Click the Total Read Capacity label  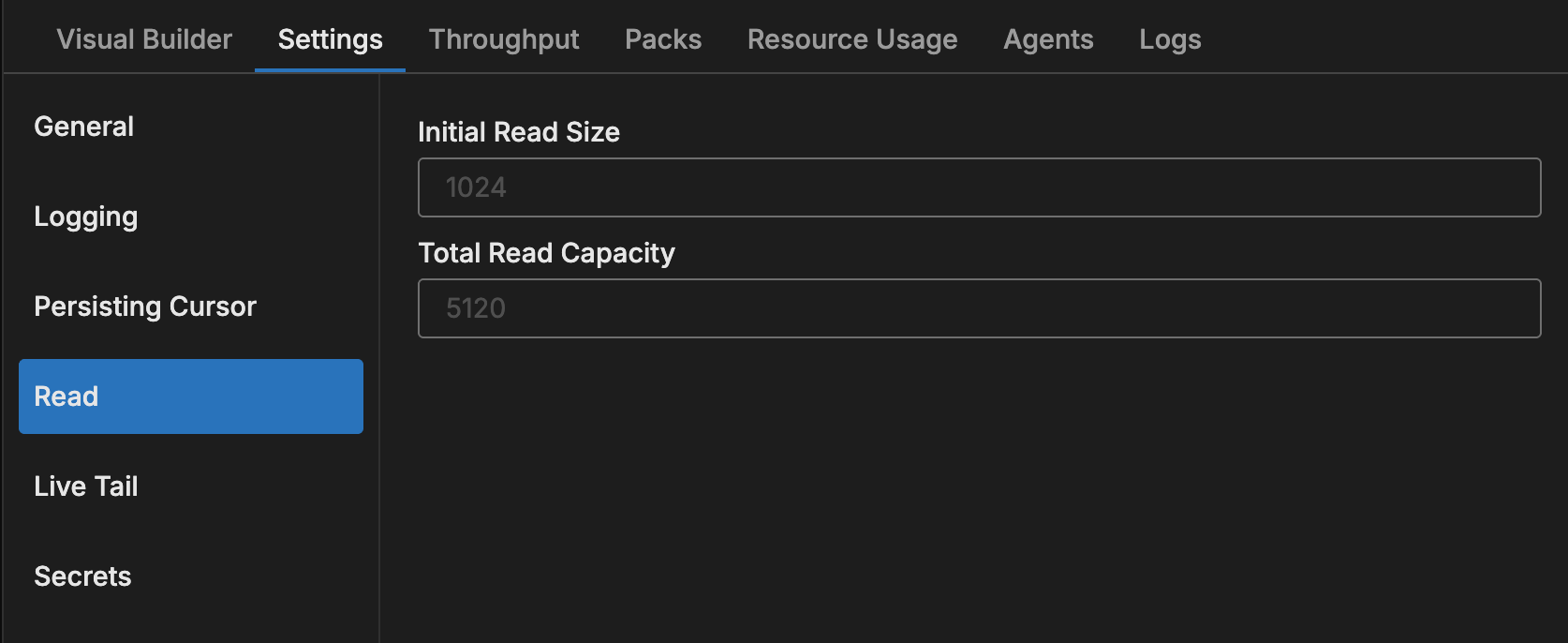[x=546, y=253]
